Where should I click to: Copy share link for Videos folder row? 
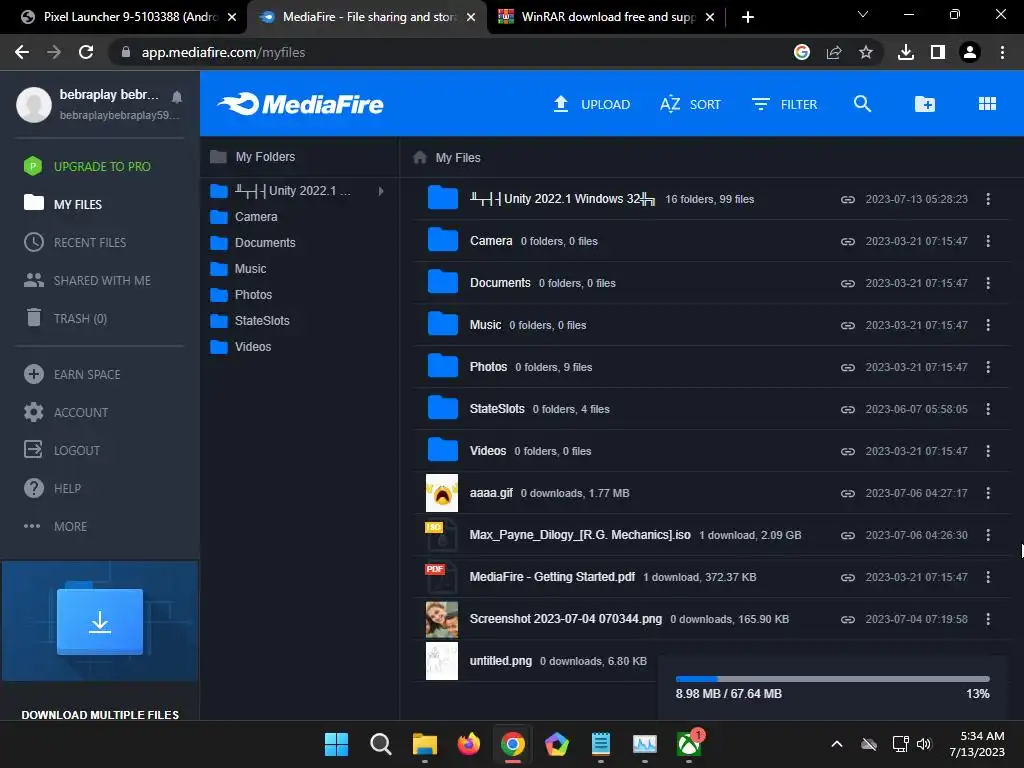(x=848, y=451)
